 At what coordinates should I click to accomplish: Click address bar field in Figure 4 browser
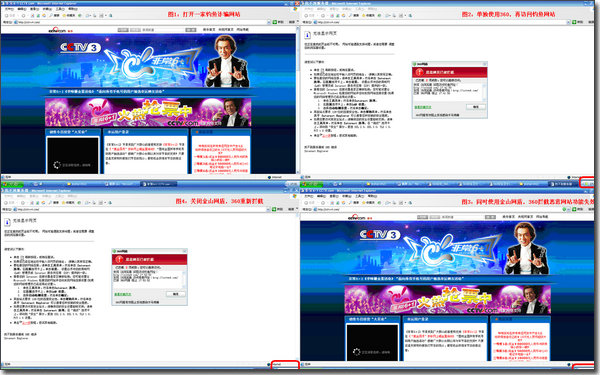(142, 209)
